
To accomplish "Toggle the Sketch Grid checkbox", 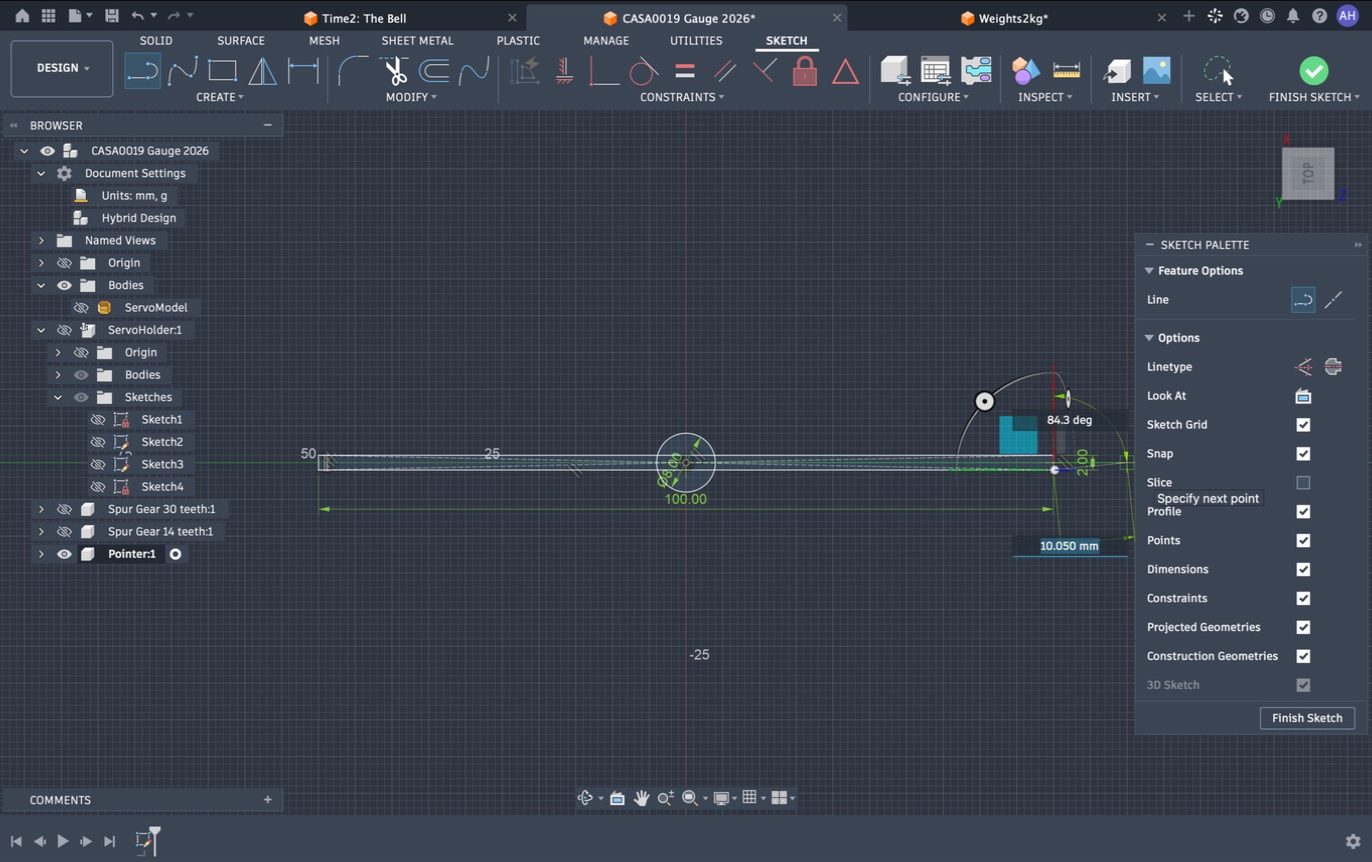I will pos(1303,425).
